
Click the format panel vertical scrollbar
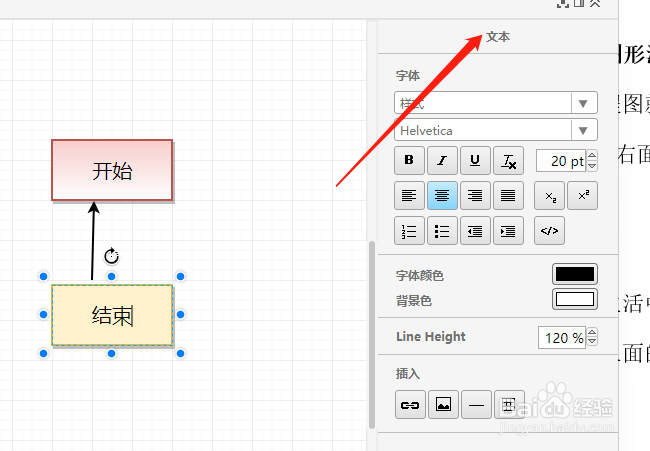click(x=371, y=335)
